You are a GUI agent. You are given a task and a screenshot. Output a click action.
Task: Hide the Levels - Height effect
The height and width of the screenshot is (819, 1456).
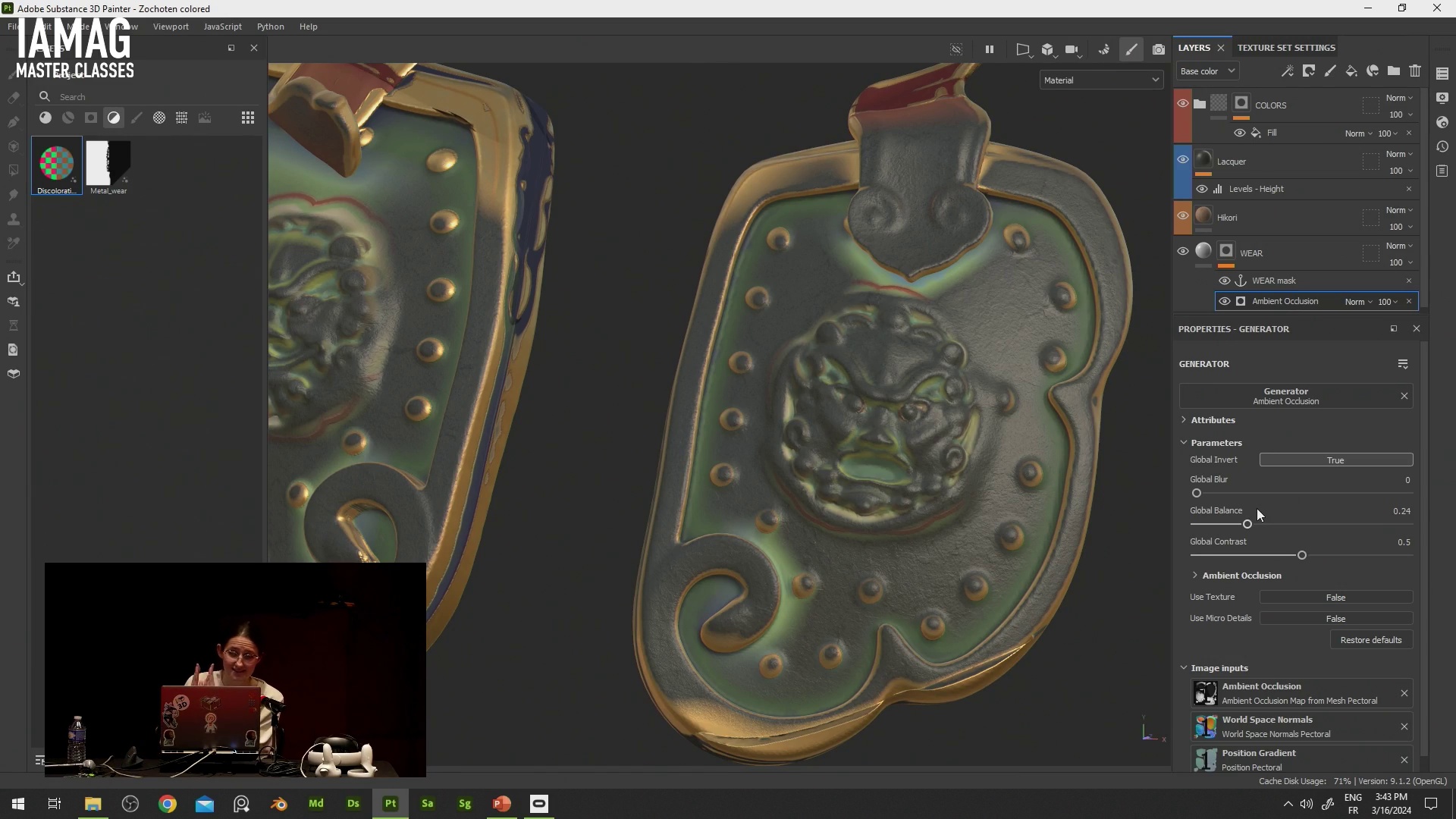click(1202, 189)
